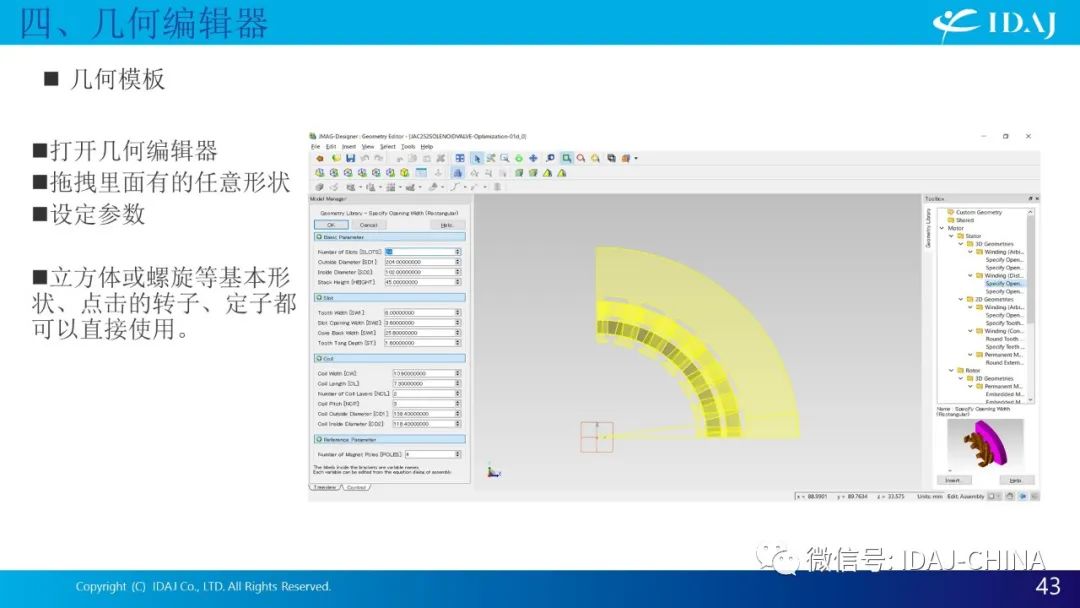Click the dark overlapping squares toolbar icon
Screen dimensions: 1080x608
tap(612, 158)
